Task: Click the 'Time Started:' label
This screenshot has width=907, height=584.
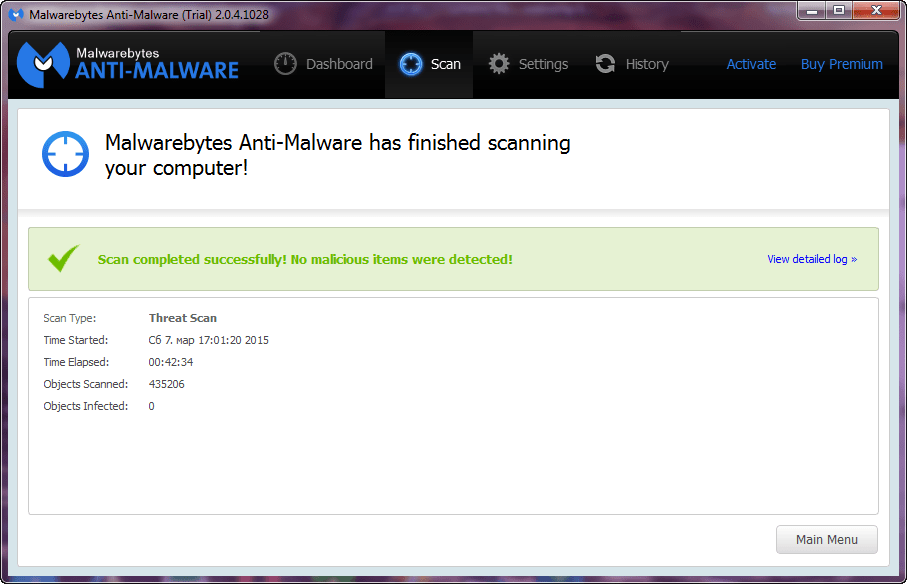Action: pos(76,340)
